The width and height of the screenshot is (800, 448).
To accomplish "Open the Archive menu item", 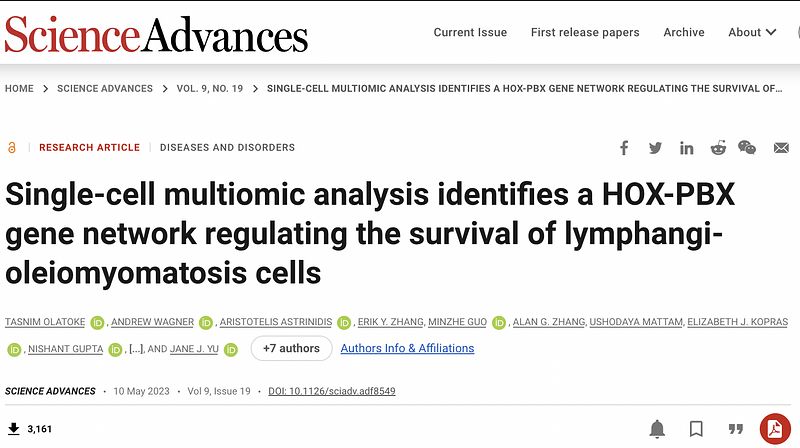I will point(684,32).
